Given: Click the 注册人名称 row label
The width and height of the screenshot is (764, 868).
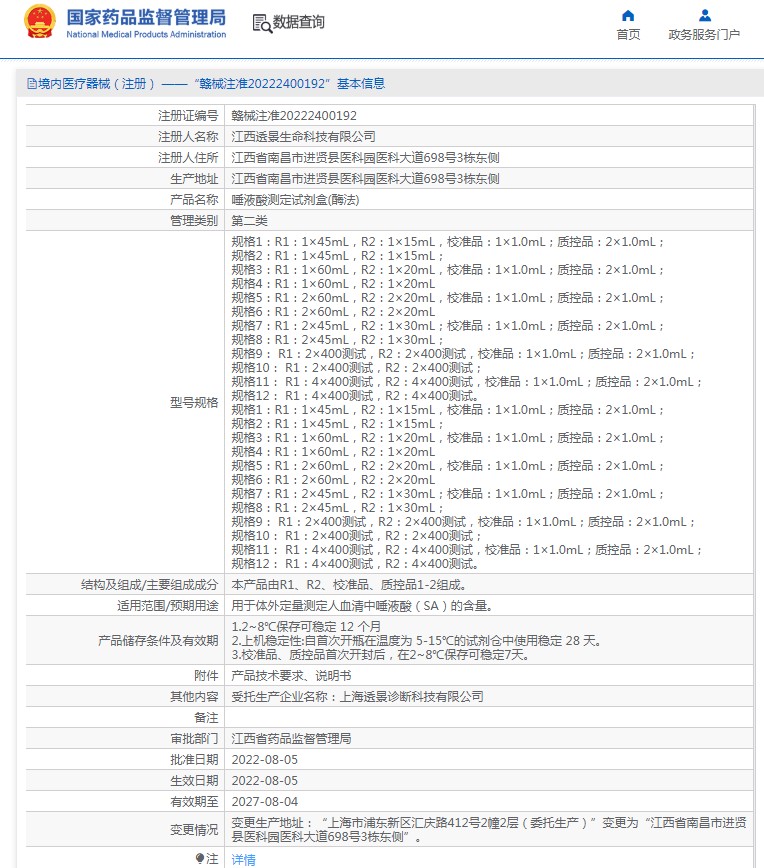Looking at the screenshot, I should [188, 137].
